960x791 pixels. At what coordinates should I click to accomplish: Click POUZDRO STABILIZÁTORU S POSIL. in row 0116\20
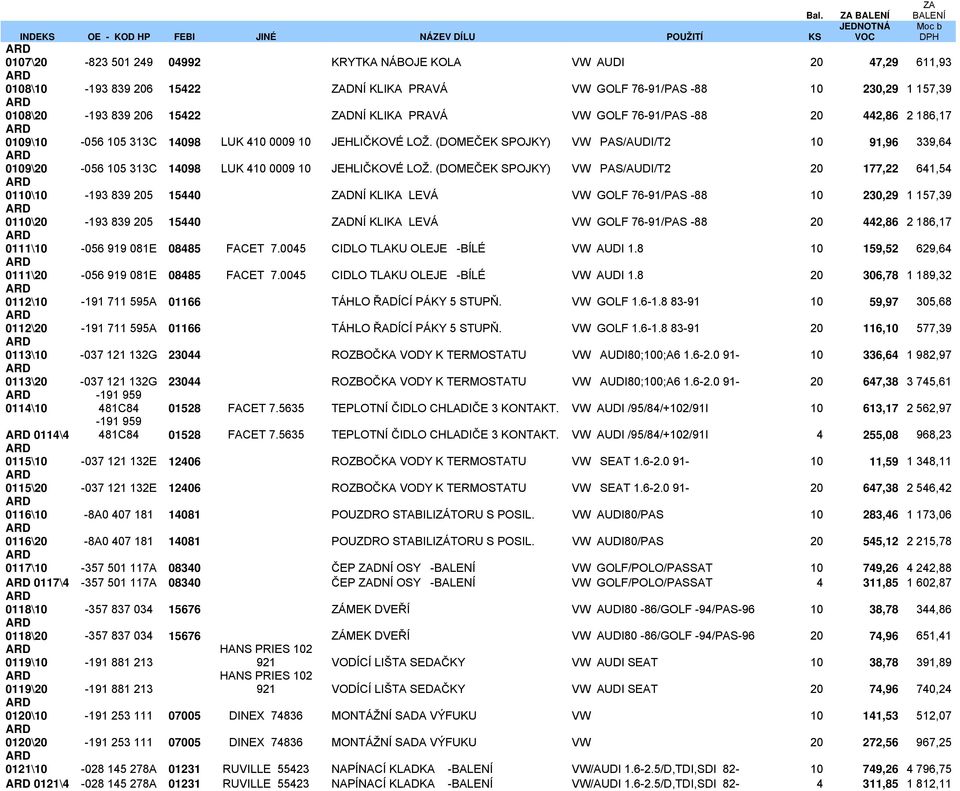[433, 542]
